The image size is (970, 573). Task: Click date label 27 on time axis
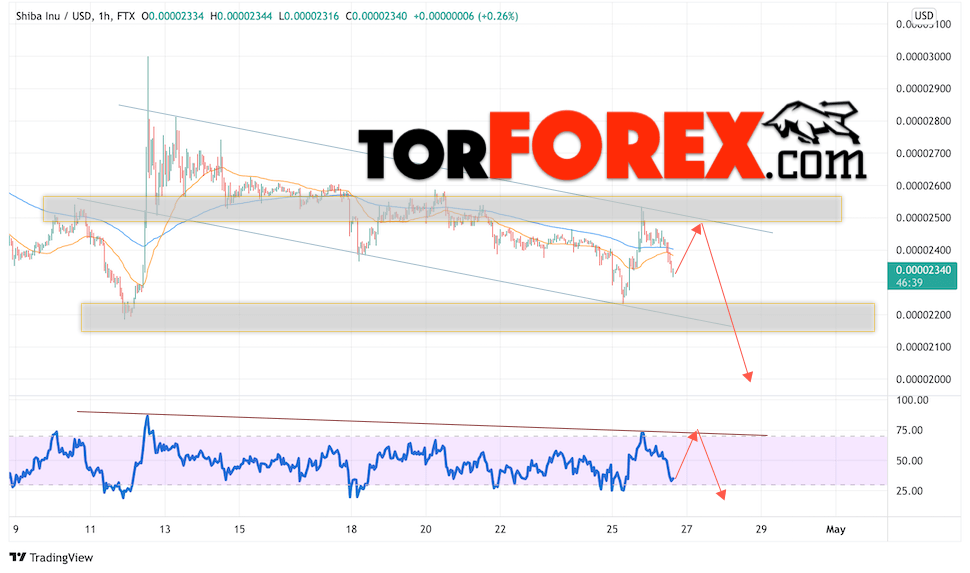686,529
